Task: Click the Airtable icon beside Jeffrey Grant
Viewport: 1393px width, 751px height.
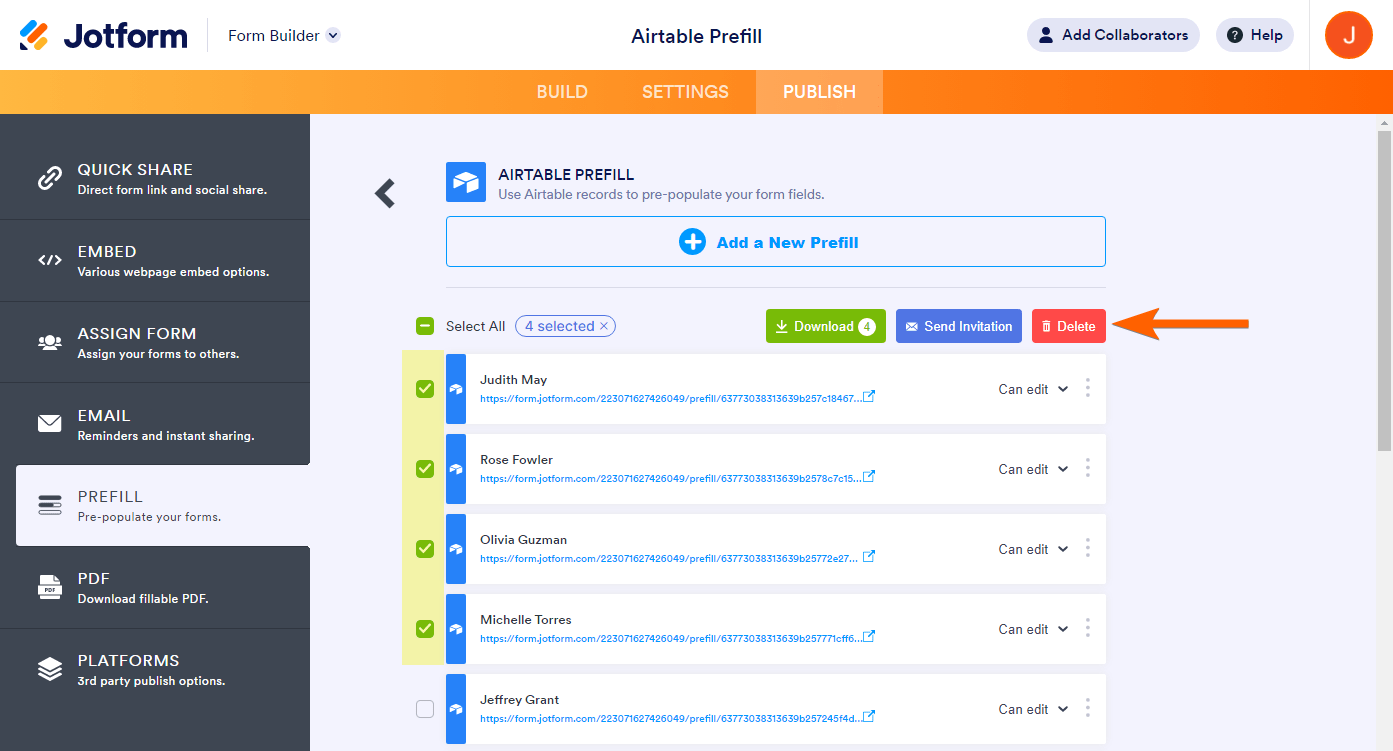Action: click(x=456, y=709)
